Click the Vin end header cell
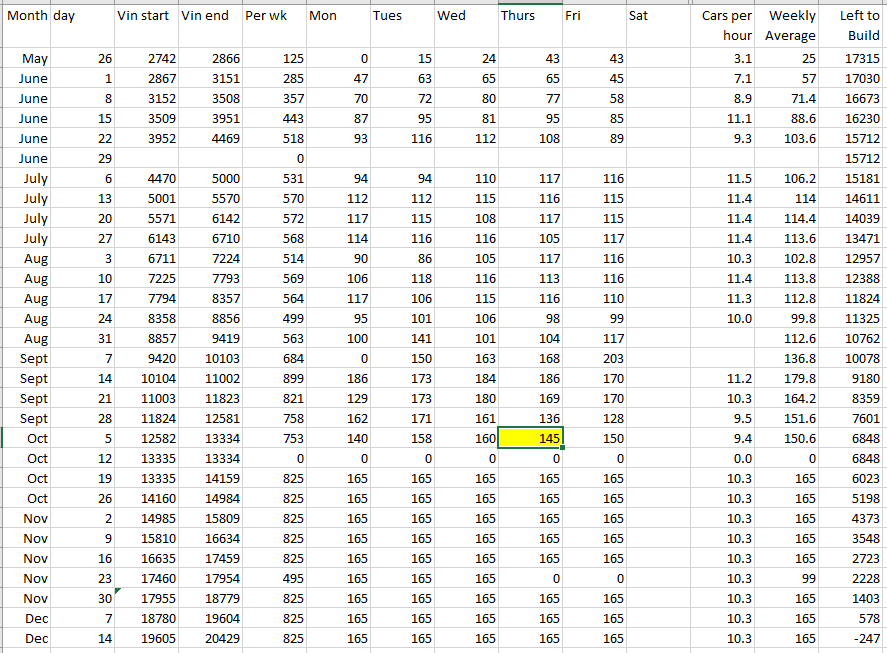This screenshot has width=887, height=653. click(x=210, y=16)
